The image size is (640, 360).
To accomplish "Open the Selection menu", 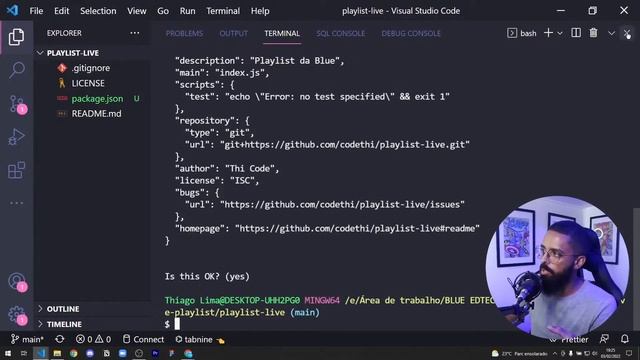I will click(x=98, y=11).
